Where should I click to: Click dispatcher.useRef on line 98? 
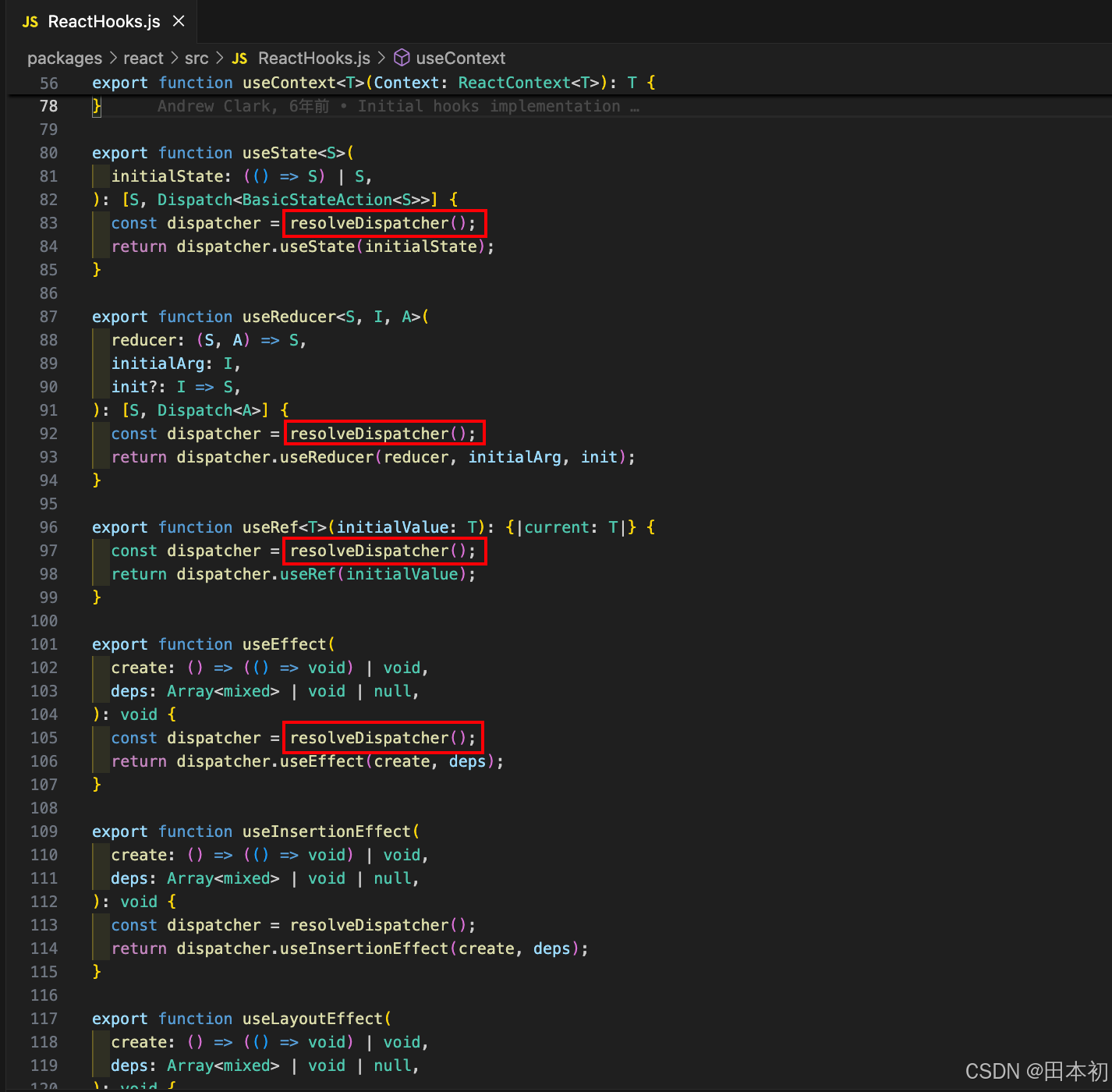(x=257, y=574)
